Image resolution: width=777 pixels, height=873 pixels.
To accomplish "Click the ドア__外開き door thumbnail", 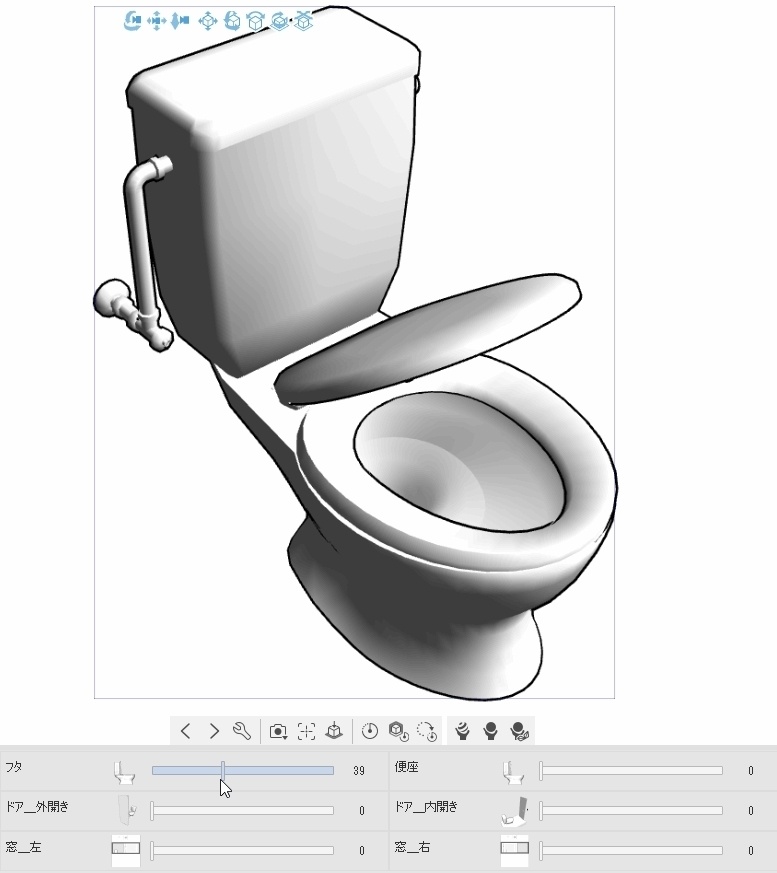I will 126,810.
